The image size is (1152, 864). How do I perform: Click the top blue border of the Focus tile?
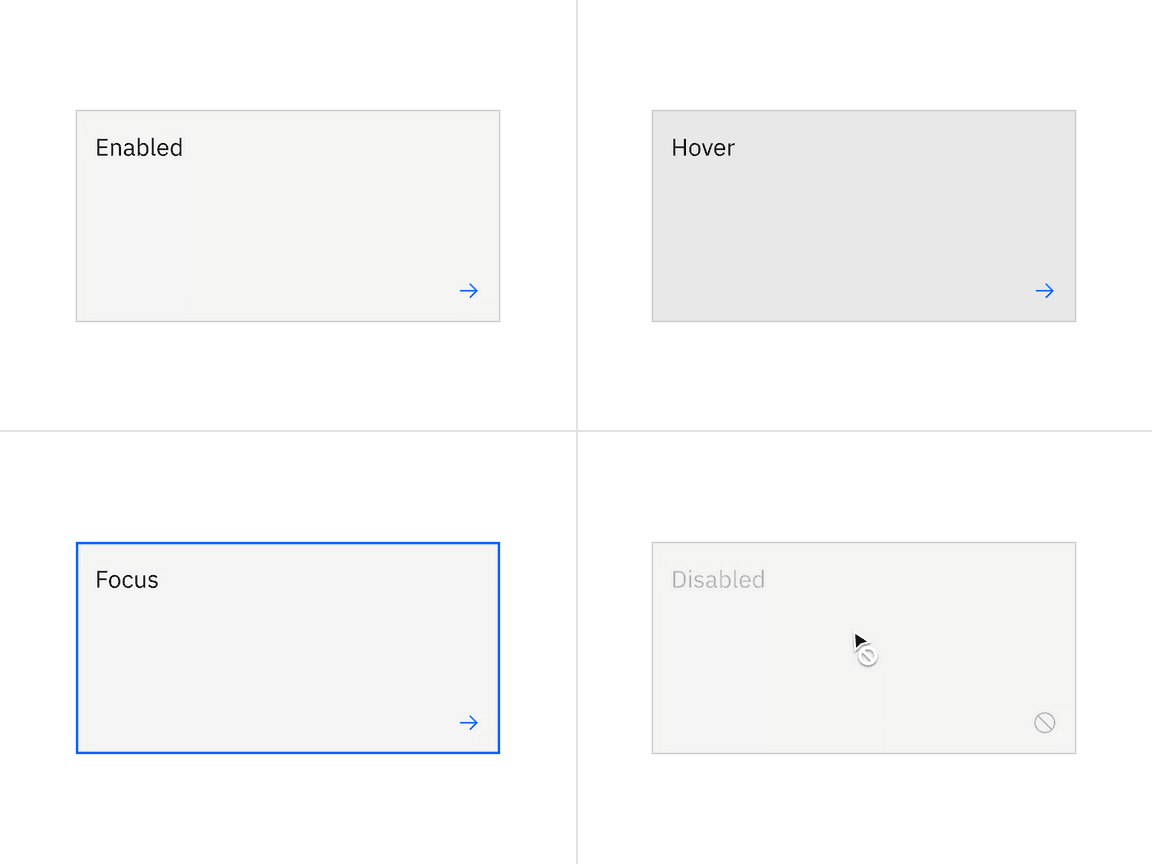pyautogui.click(x=288, y=544)
